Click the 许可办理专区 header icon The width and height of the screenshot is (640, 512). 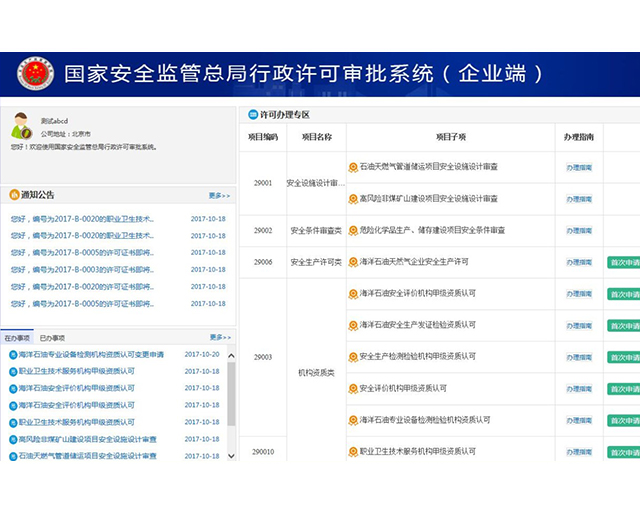(x=252, y=115)
